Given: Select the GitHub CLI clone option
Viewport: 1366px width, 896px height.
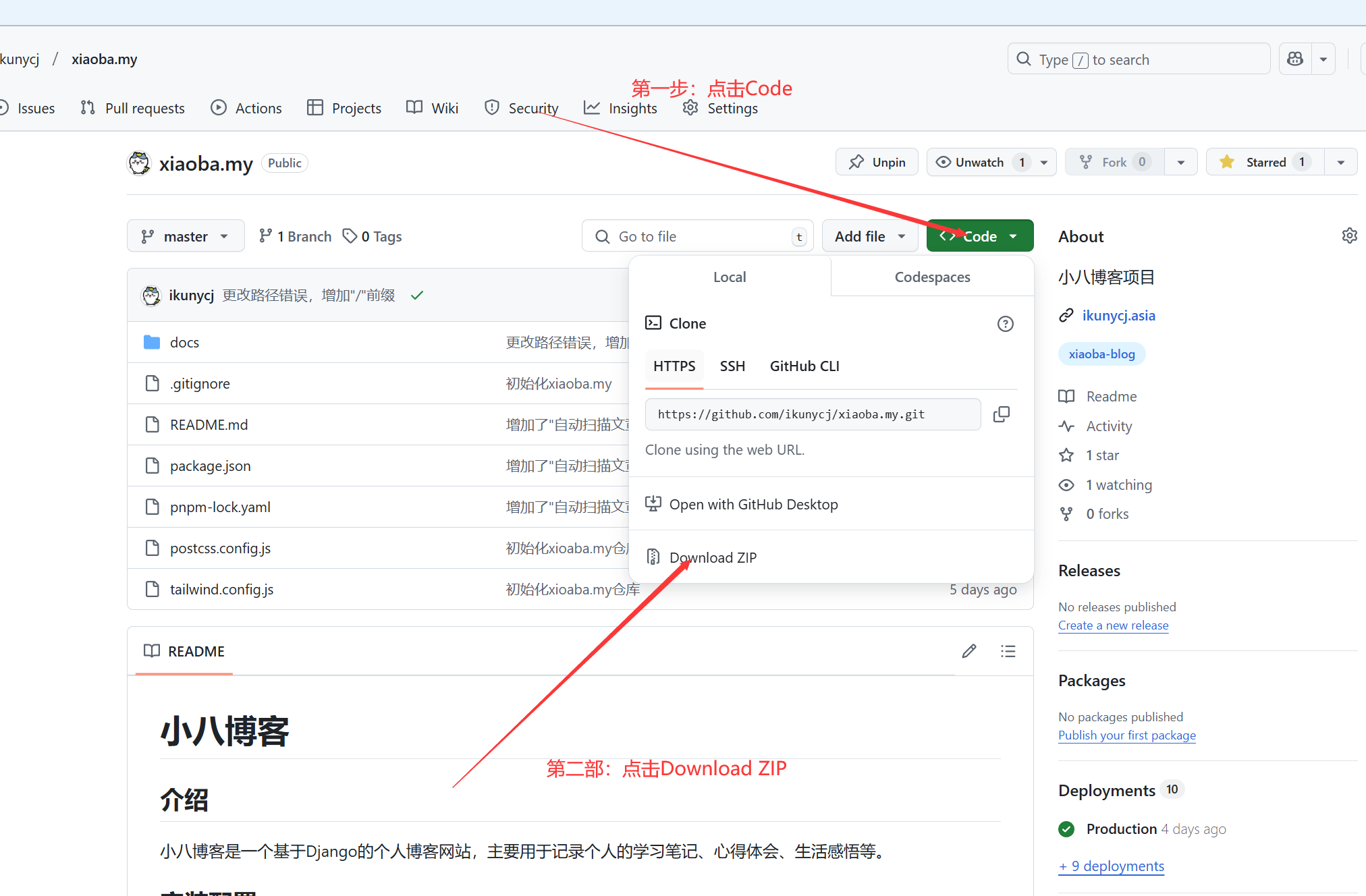Looking at the screenshot, I should 804,366.
